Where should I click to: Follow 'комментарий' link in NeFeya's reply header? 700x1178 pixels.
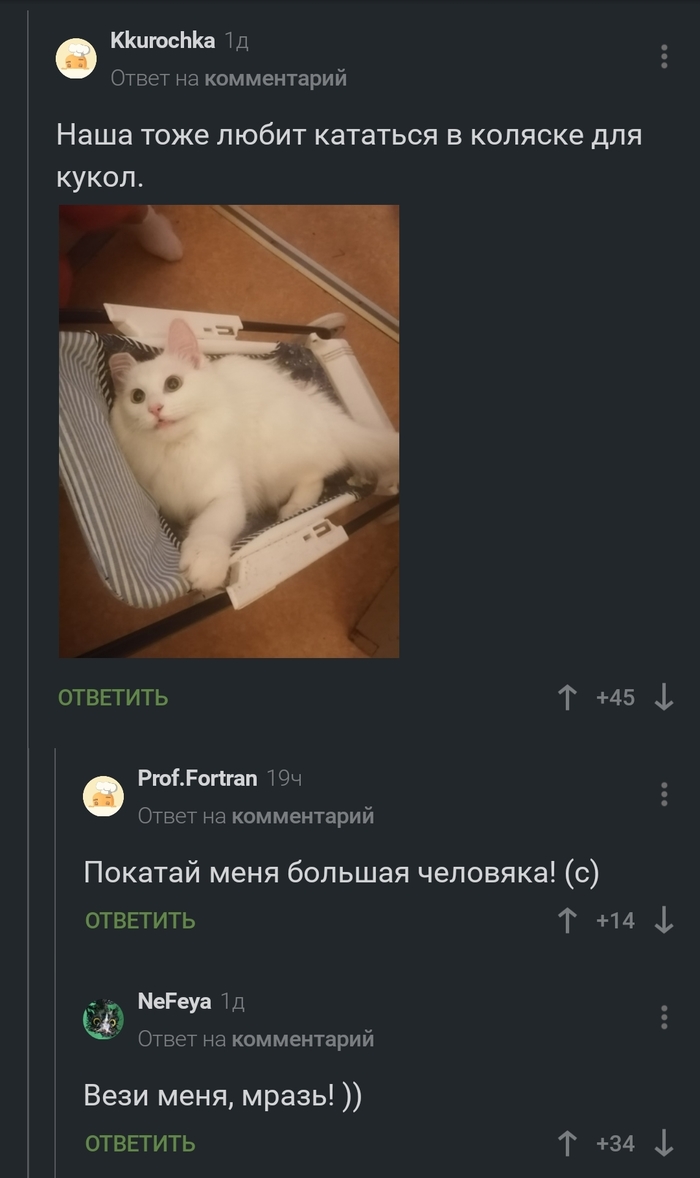coord(303,1039)
